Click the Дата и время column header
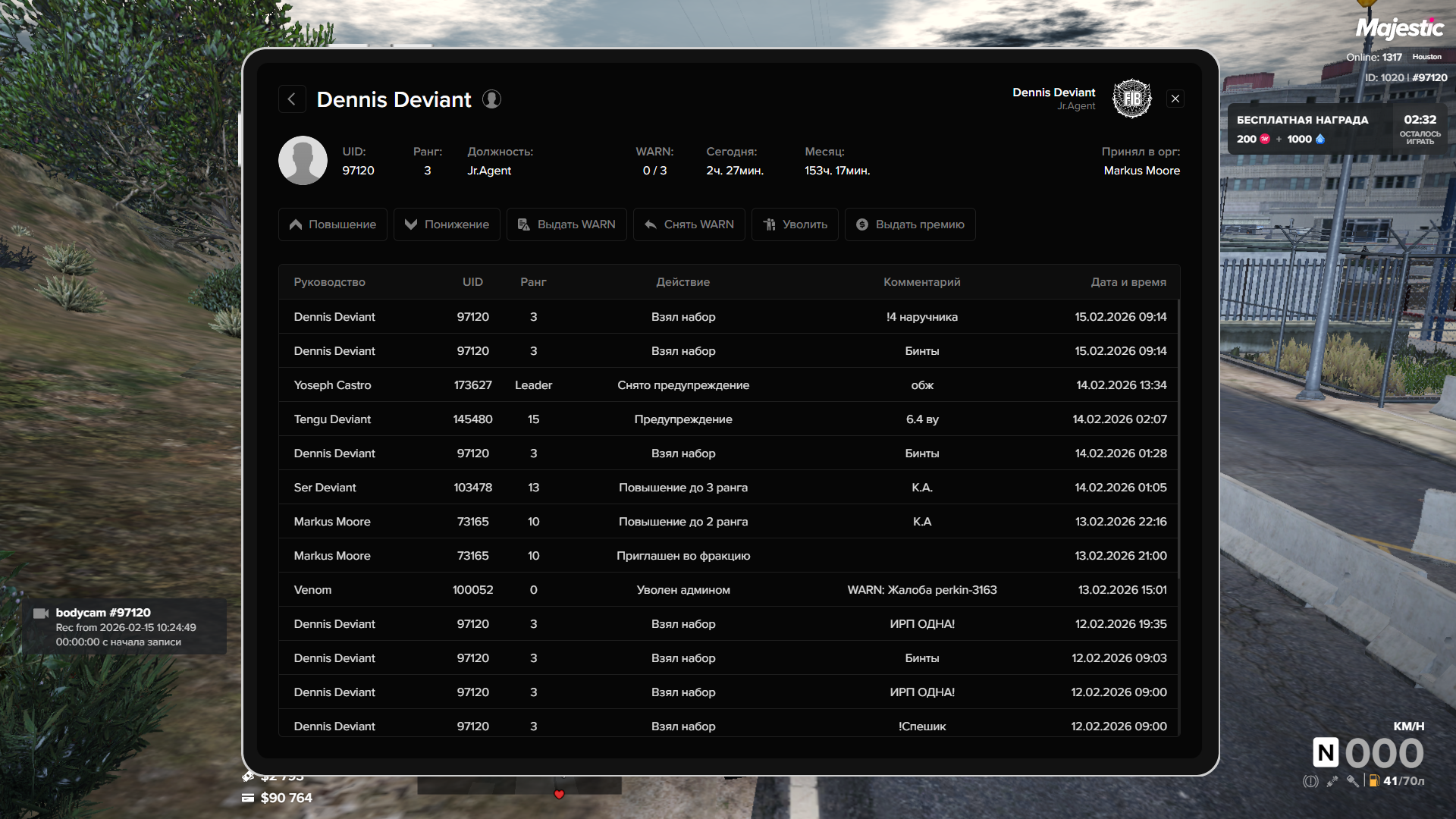Screen dimensions: 1456x819 click(x=1128, y=282)
